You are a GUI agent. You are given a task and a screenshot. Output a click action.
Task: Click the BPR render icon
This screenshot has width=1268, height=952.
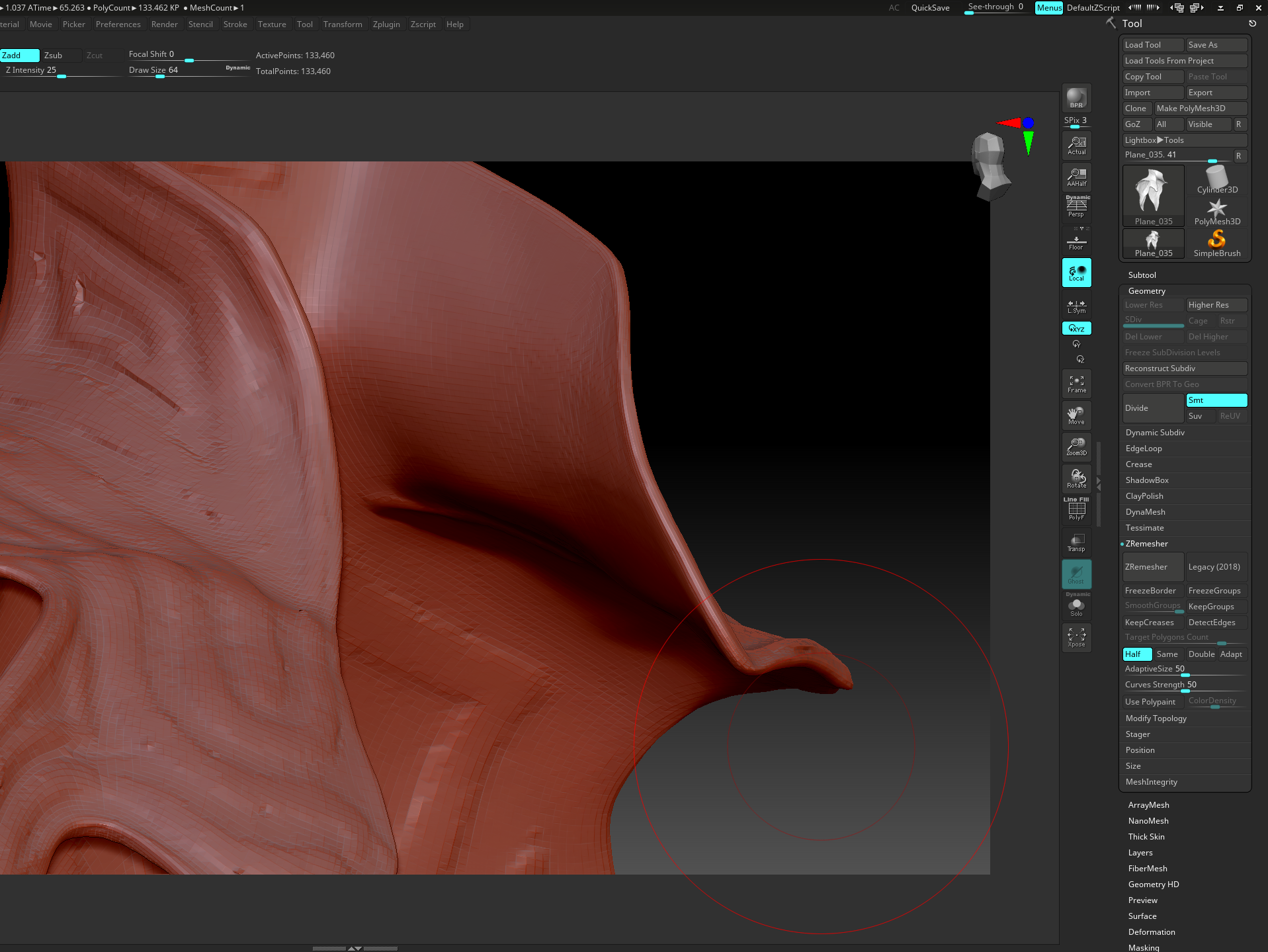click(1076, 98)
